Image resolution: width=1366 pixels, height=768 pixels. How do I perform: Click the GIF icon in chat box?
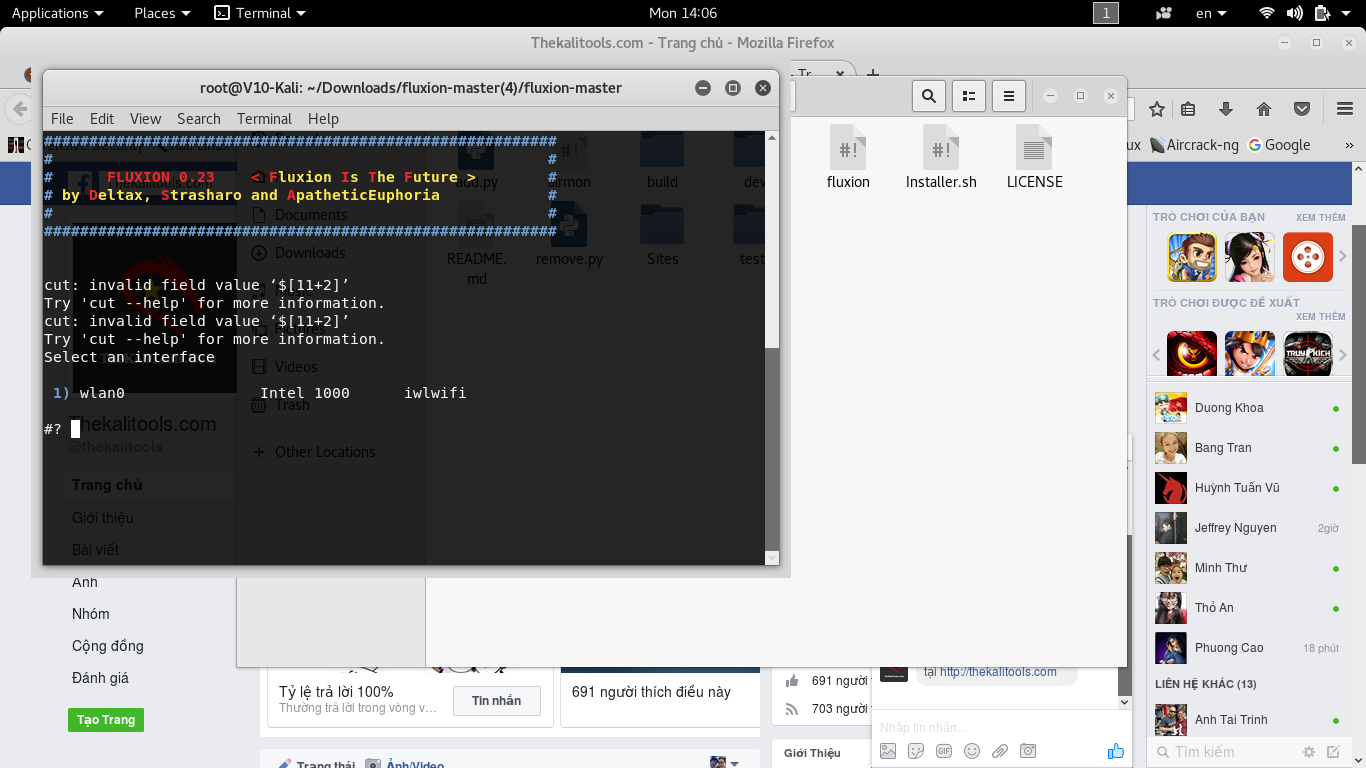point(944,751)
